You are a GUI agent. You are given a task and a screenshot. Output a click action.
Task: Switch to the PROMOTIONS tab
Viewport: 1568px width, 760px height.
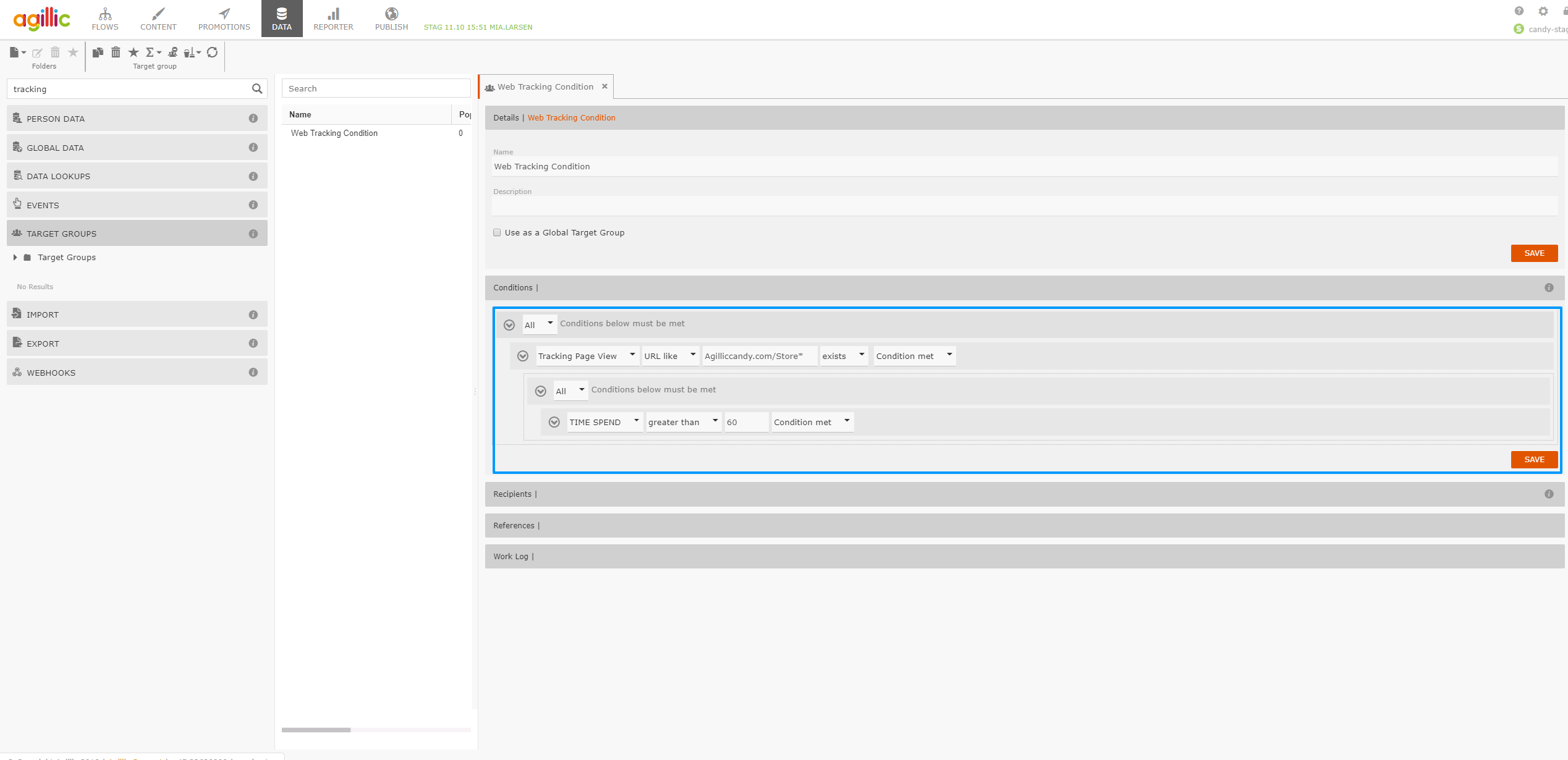click(x=223, y=18)
